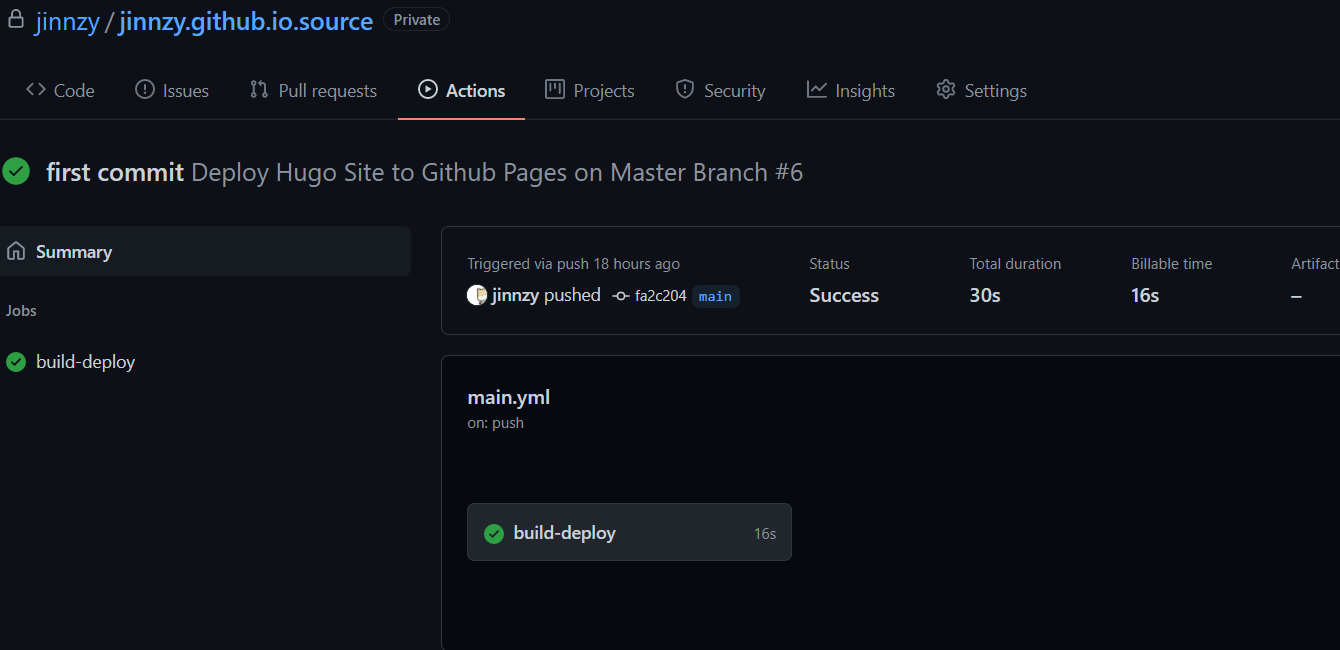Click the main branch label
Viewport: 1340px width, 650px height.
[x=715, y=296]
